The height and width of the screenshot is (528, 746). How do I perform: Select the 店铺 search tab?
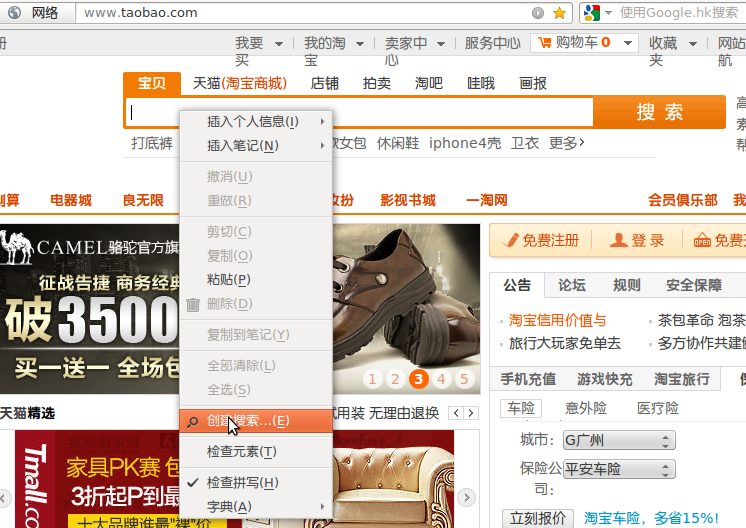(324, 84)
